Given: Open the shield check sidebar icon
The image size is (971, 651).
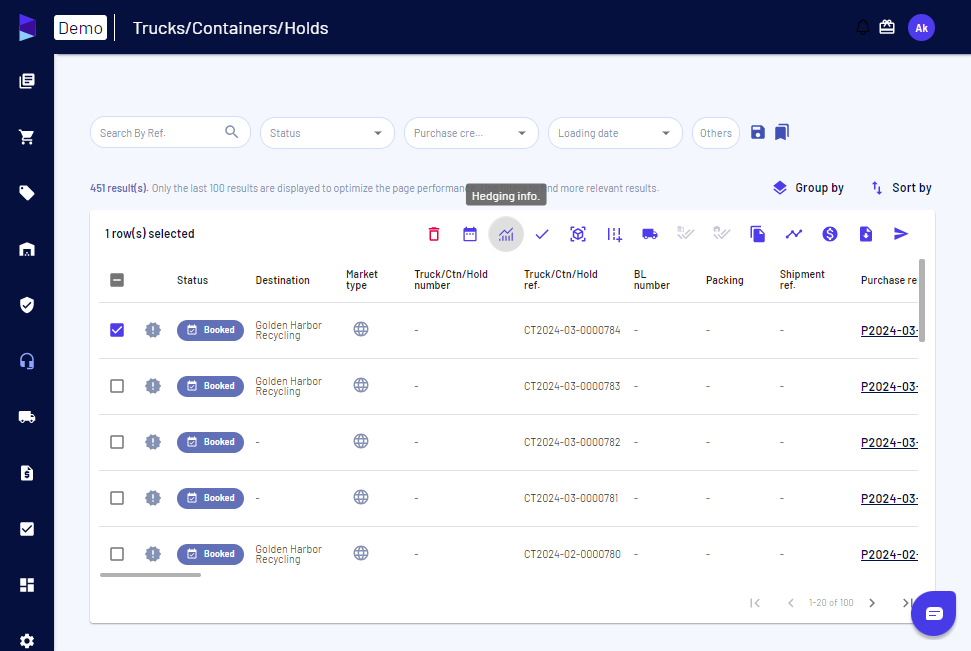Looking at the screenshot, I should coord(27,305).
